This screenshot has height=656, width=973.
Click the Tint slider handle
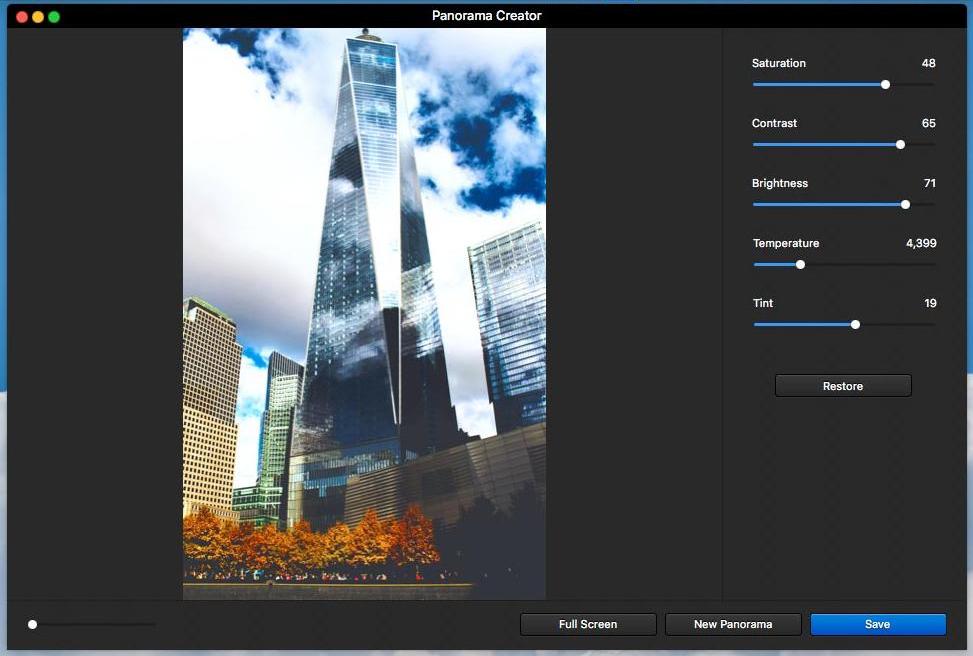tap(855, 325)
